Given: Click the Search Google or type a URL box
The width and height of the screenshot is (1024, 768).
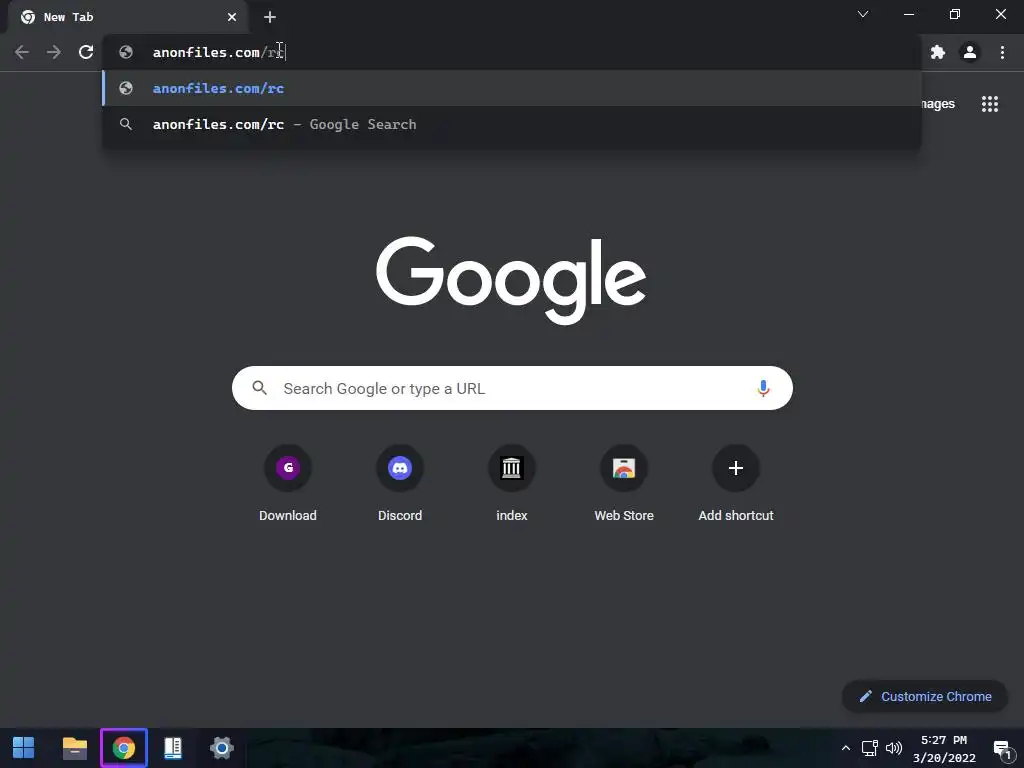Looking at the screenshot, I should click(x=512, y=388).
